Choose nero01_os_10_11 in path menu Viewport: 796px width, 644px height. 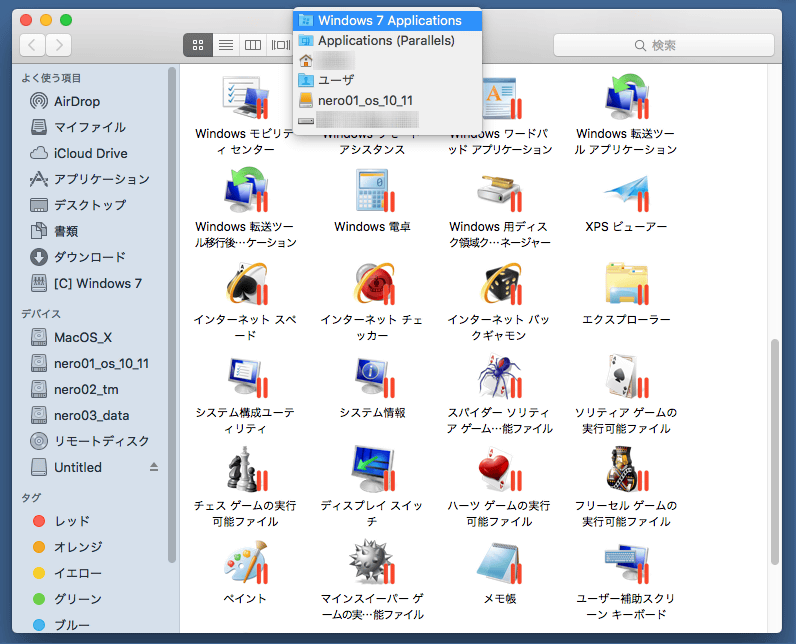pyautogui.click(x=387, y=100)
